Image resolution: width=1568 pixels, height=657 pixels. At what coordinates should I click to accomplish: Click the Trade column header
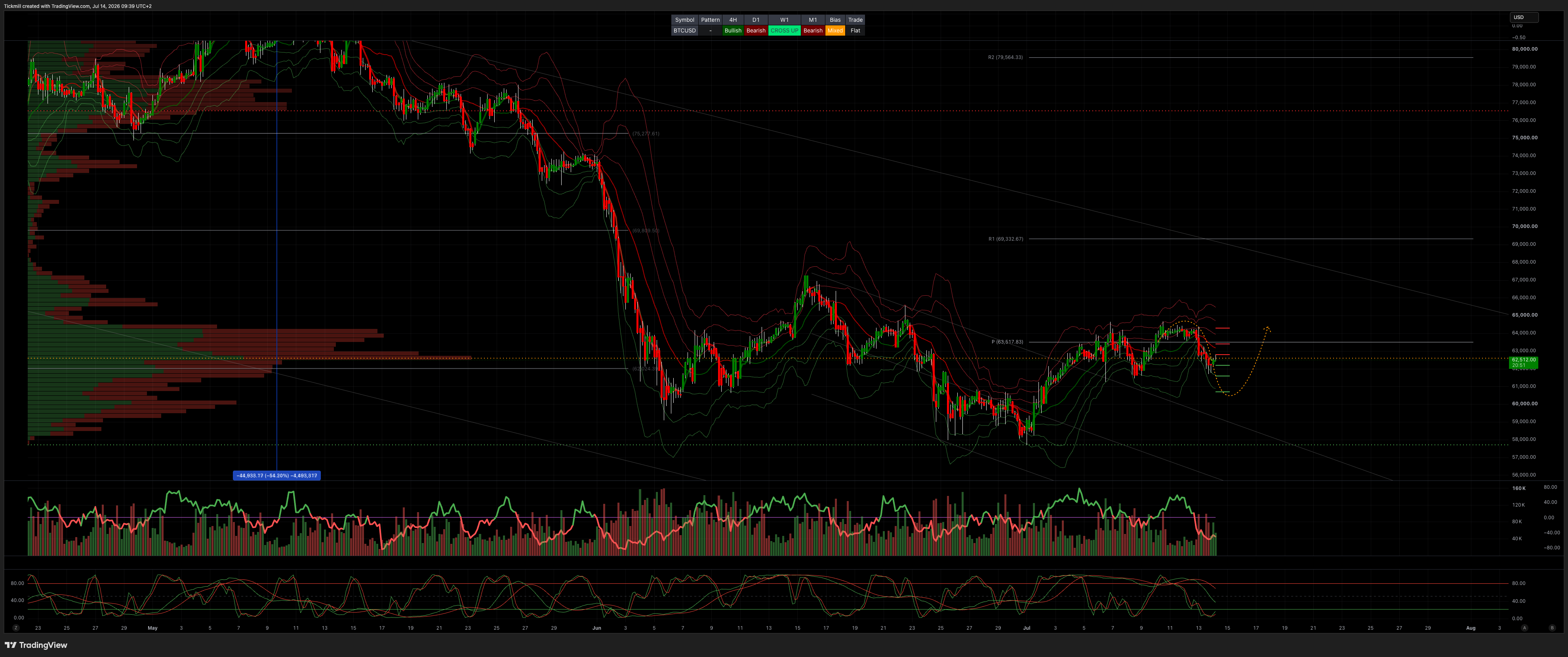coord(855,20)
